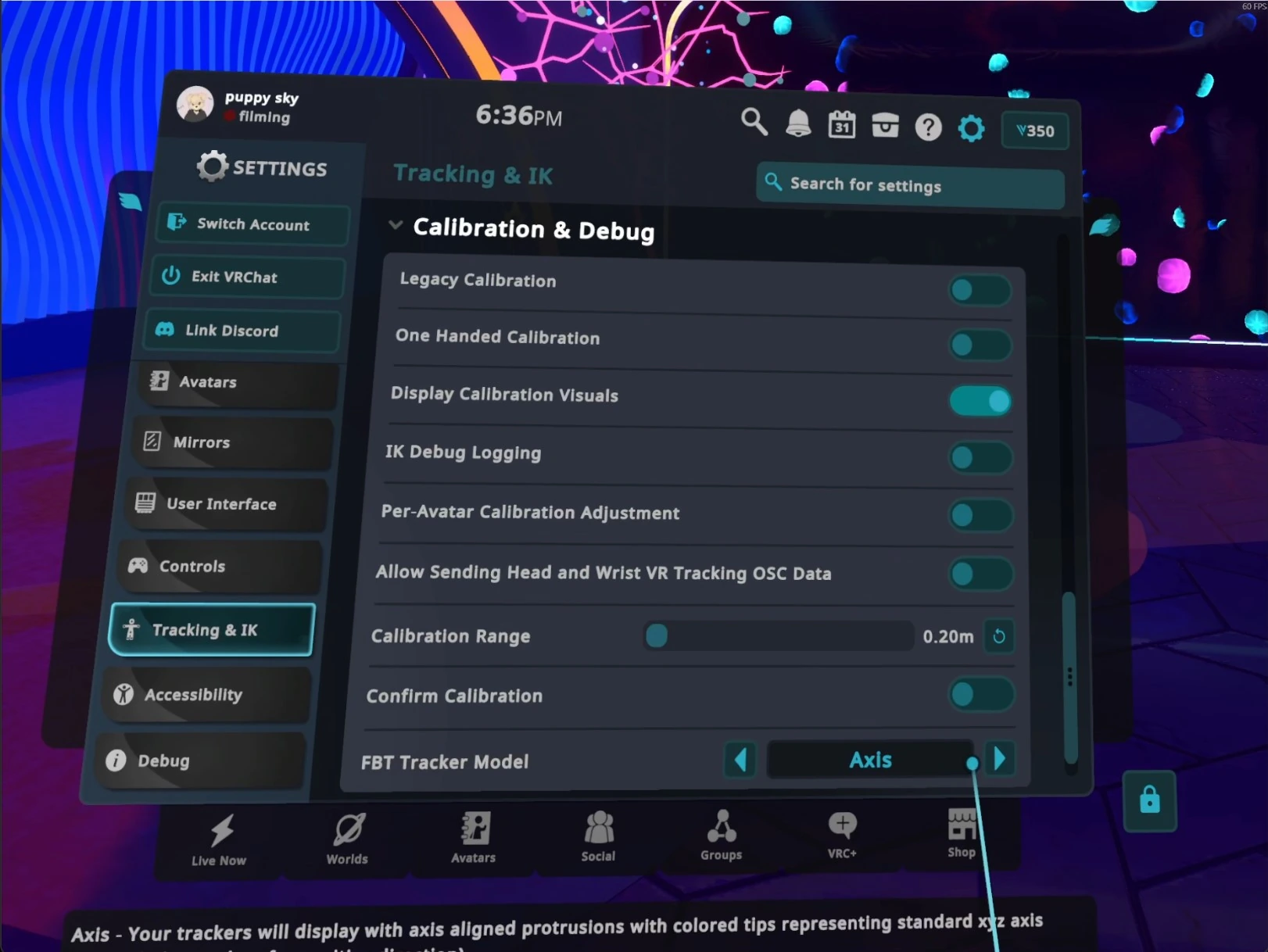Open the help question mark icon
The image size is (1268, 952).
tap(928, 127)
